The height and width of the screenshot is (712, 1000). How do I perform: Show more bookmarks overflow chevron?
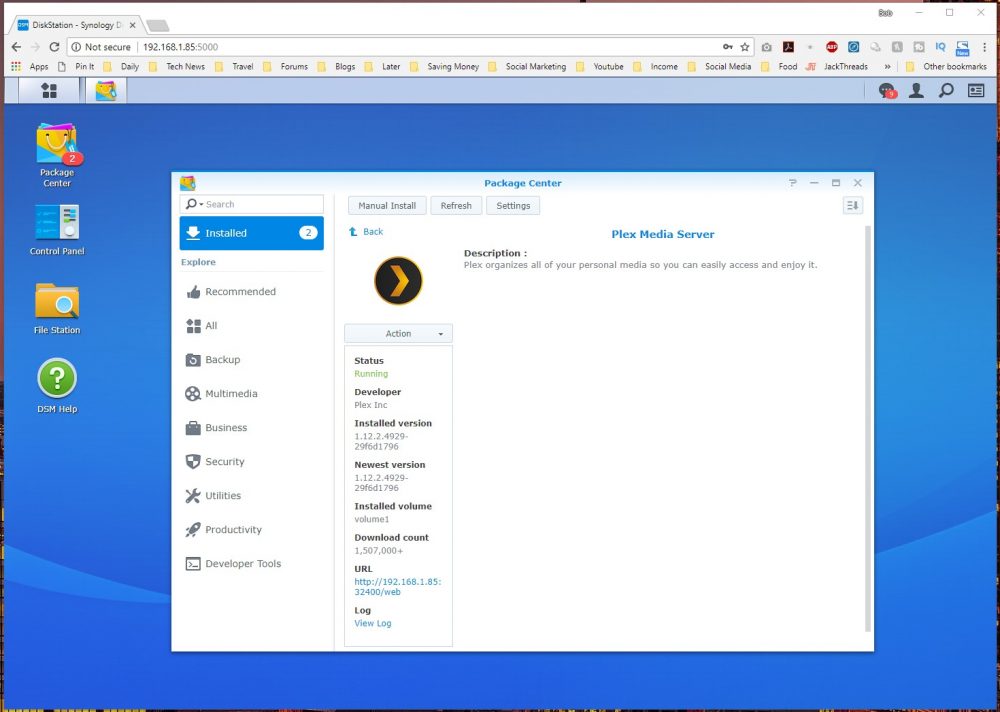click(x=887, y=66)
